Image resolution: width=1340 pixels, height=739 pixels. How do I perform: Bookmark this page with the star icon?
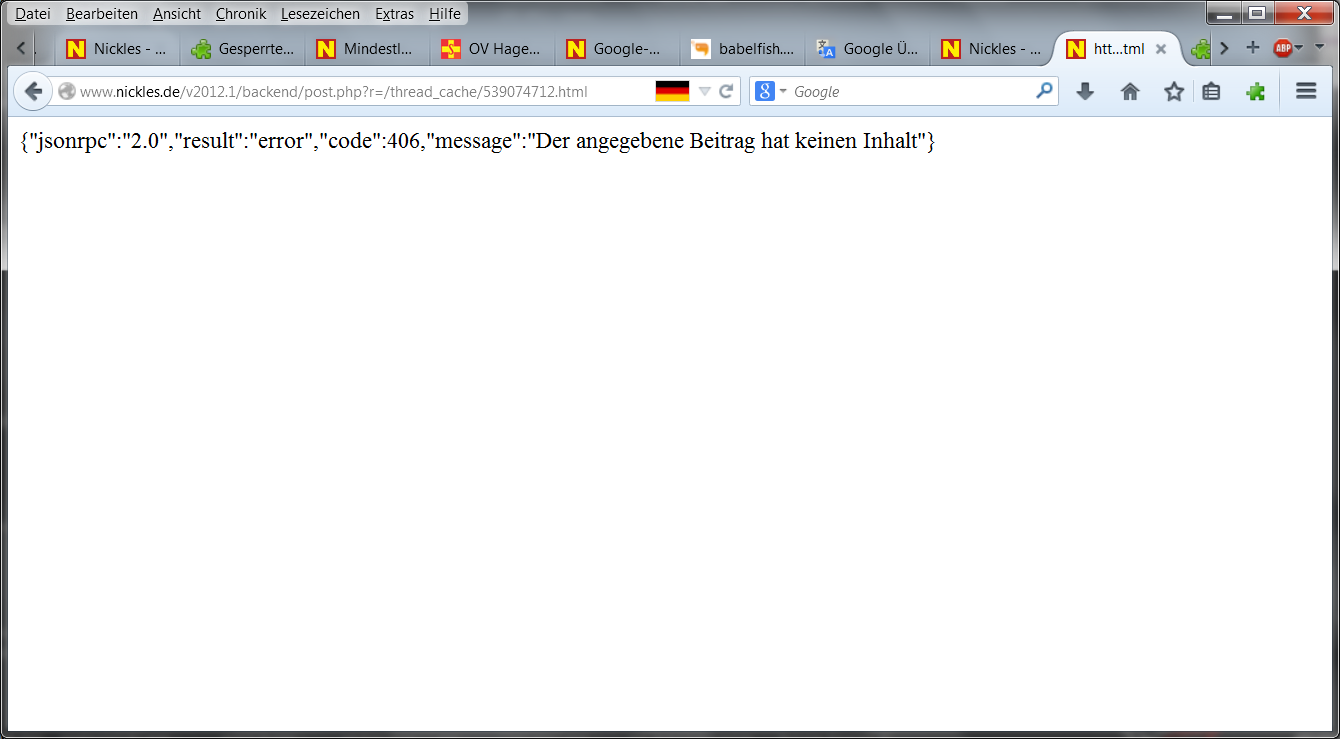[x=1174, y=92]
